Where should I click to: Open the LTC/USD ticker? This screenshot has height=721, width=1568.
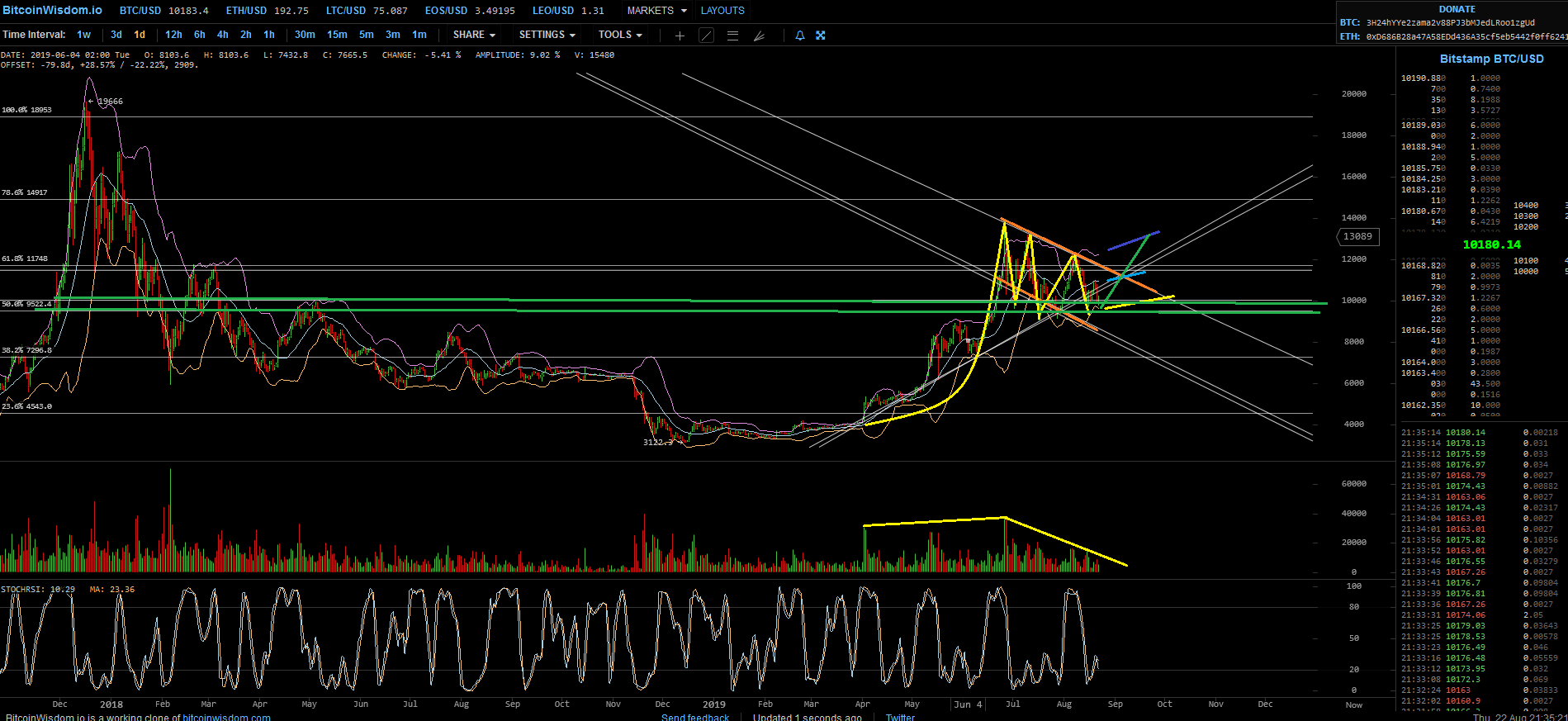coord(367,11)
